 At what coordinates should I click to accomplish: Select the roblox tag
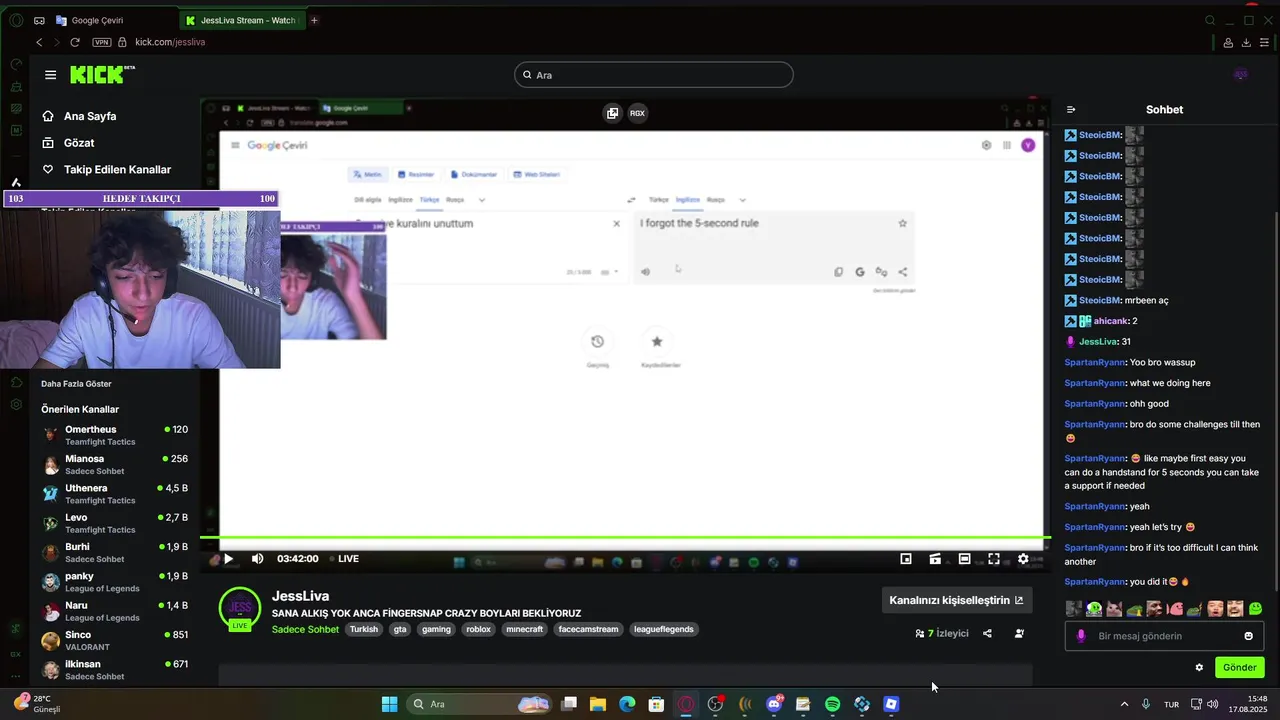[478, 629]
